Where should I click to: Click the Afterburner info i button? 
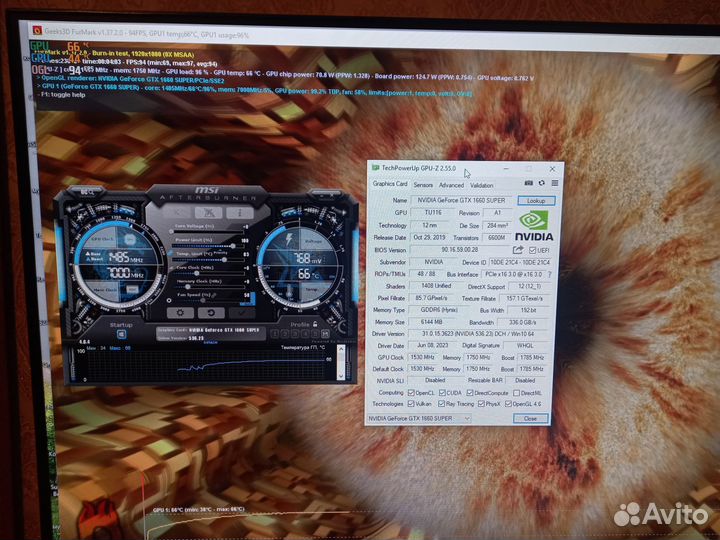(x=239, y=213)
